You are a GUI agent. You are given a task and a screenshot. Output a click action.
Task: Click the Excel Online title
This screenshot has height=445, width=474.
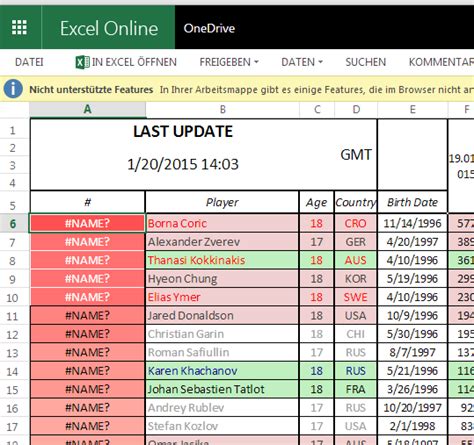tap(109, 28)
